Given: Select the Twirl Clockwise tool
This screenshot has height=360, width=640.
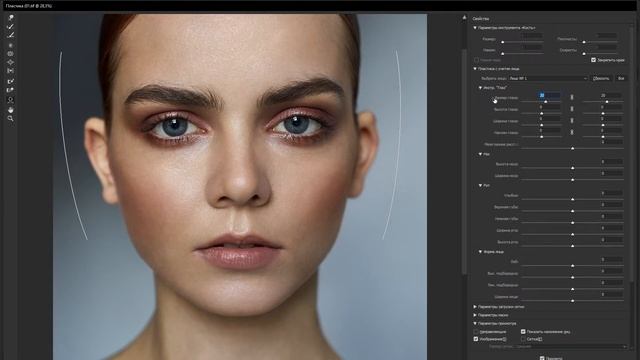Looking at the screenshot, I should [11, 45].
